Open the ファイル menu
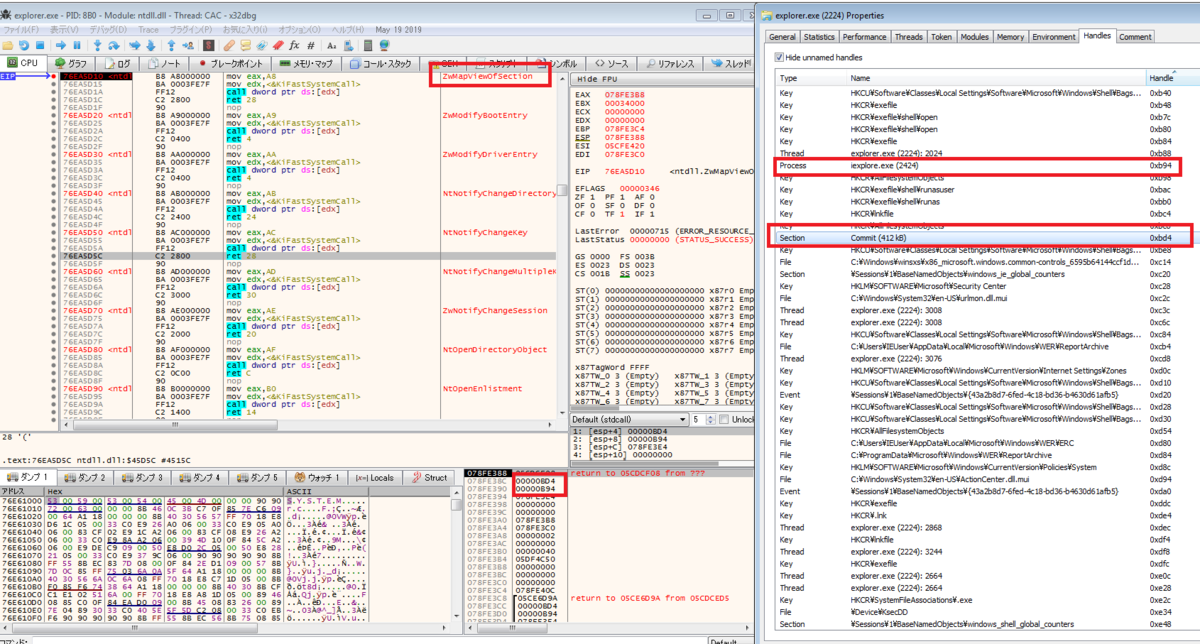 coord(21,29)
